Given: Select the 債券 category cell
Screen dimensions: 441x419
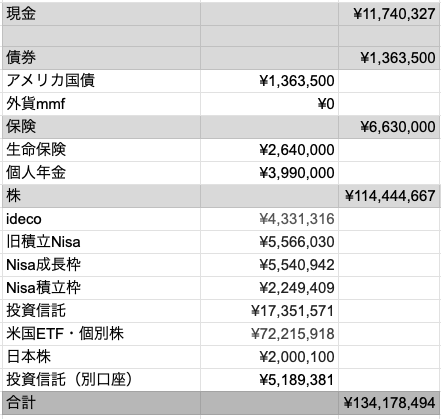Looking at the screenshot, I should tap(101, 58).
